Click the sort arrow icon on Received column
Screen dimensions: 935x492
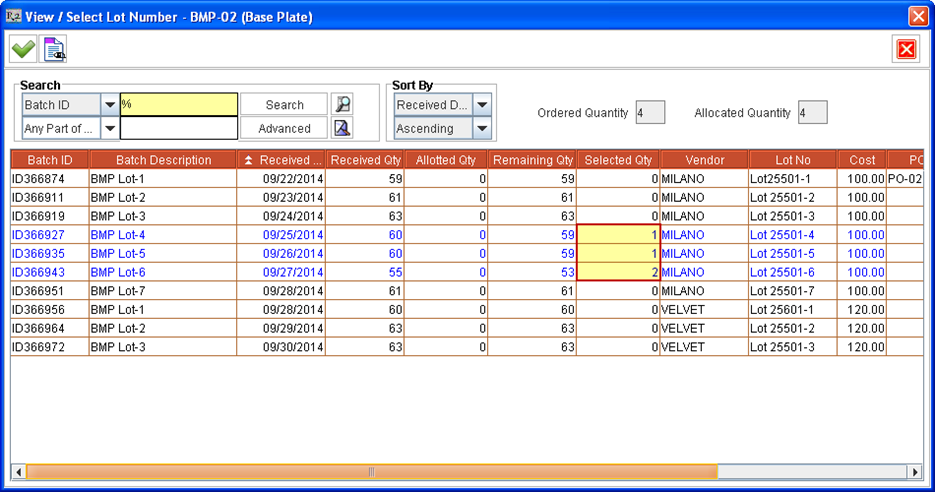248,160
